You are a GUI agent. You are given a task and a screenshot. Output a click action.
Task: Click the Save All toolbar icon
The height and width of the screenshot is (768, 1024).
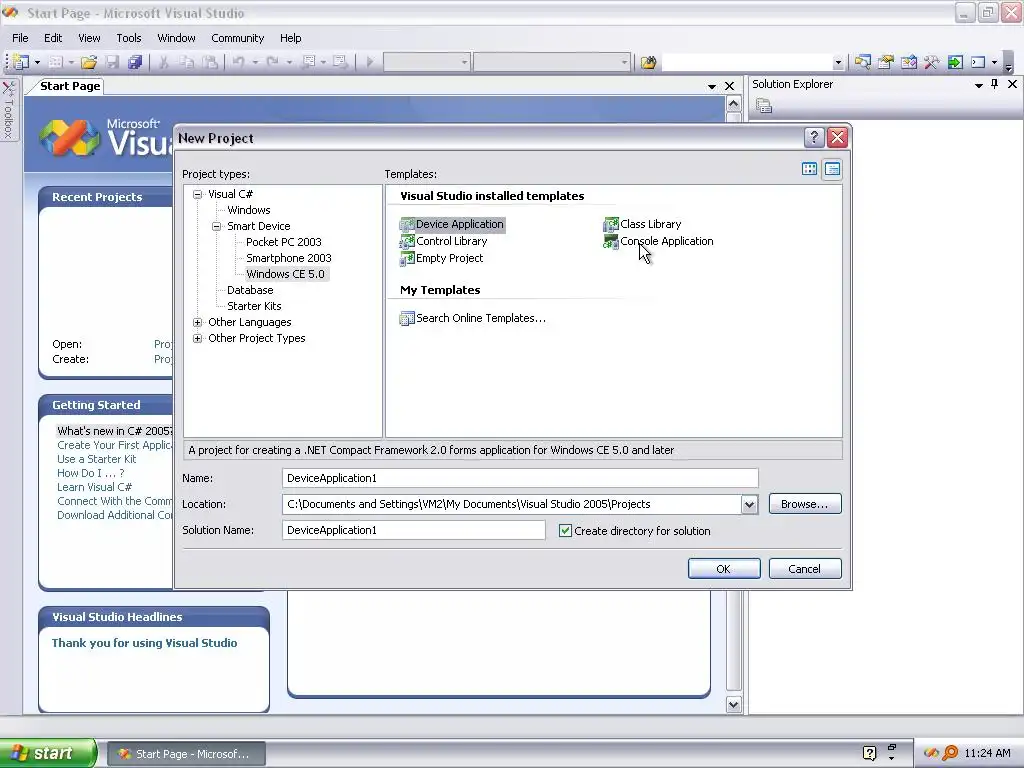point(135,62)
